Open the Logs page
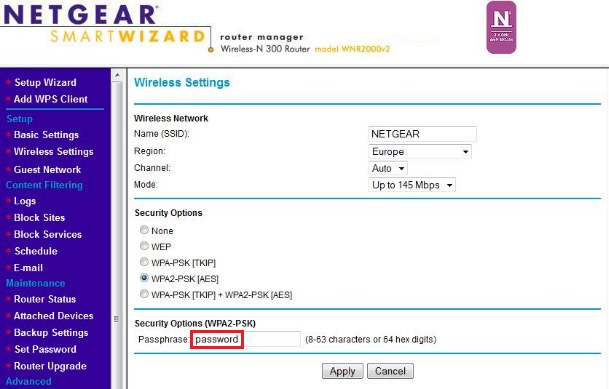 coord(25,201)
